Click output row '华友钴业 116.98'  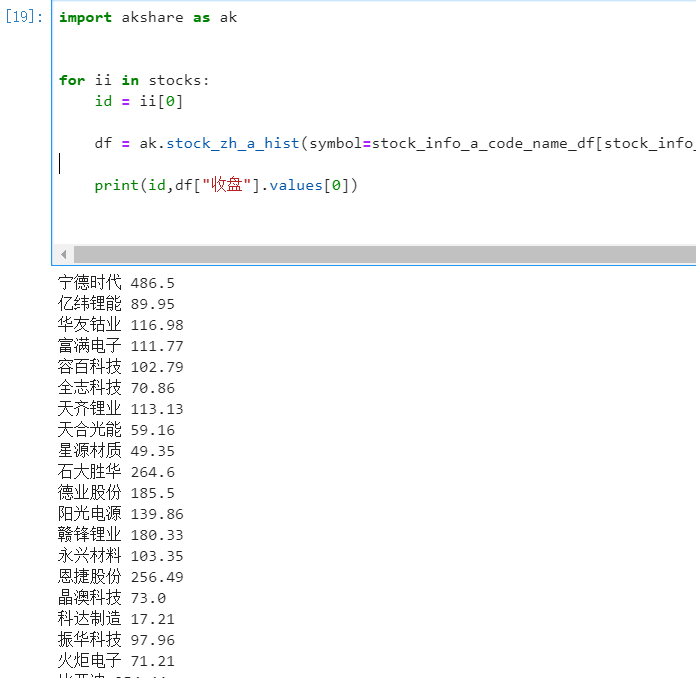120,325
